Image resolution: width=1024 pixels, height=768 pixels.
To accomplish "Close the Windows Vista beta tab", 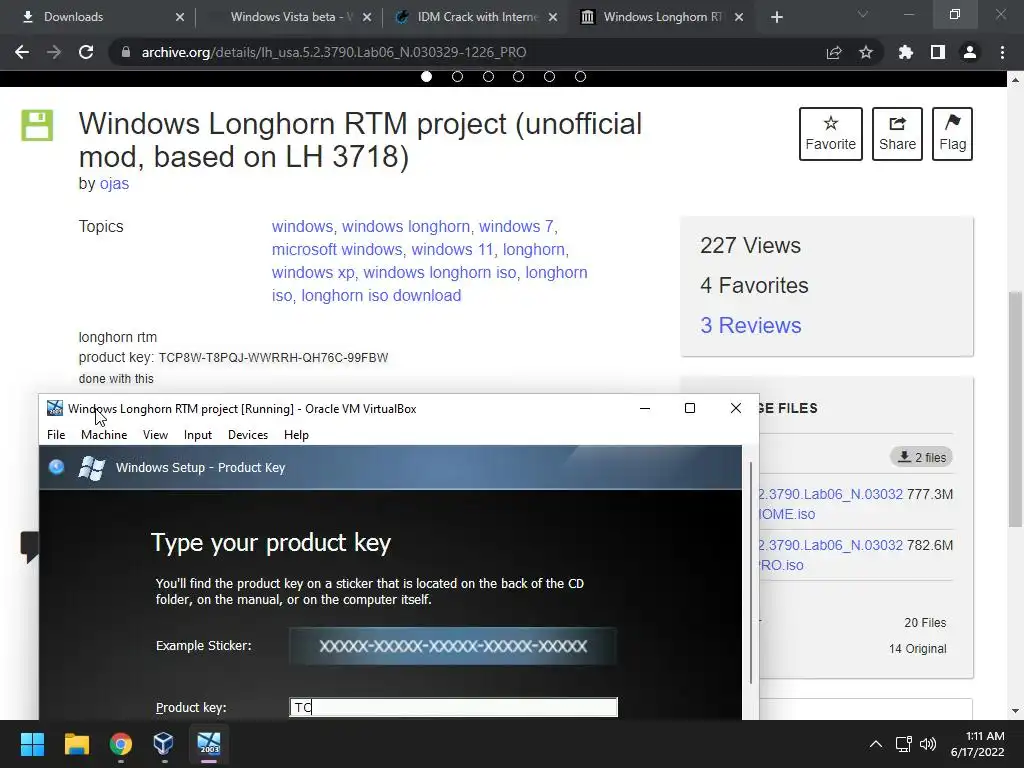I will tap(367, 17).
